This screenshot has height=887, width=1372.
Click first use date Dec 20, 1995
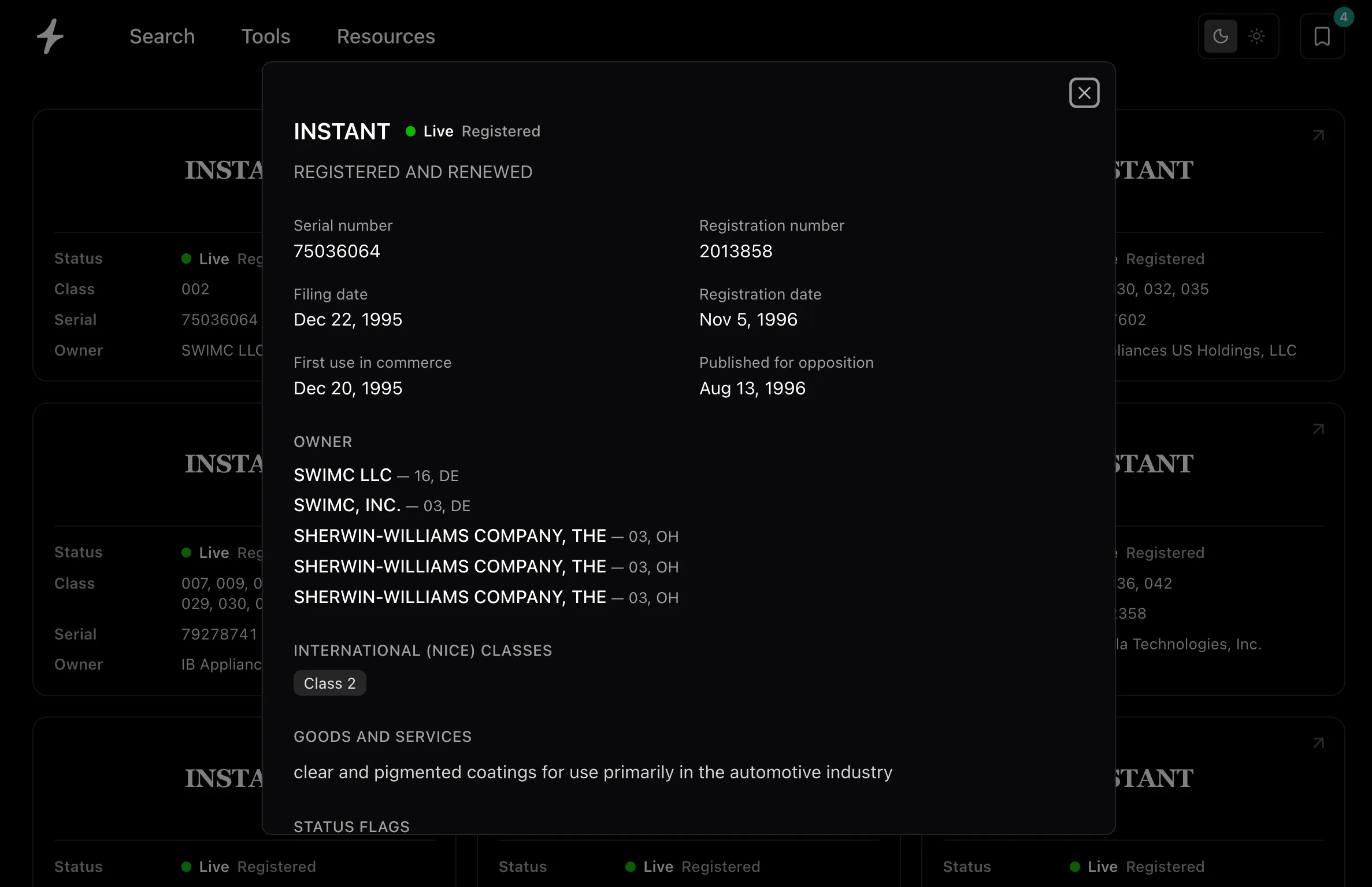348,388
